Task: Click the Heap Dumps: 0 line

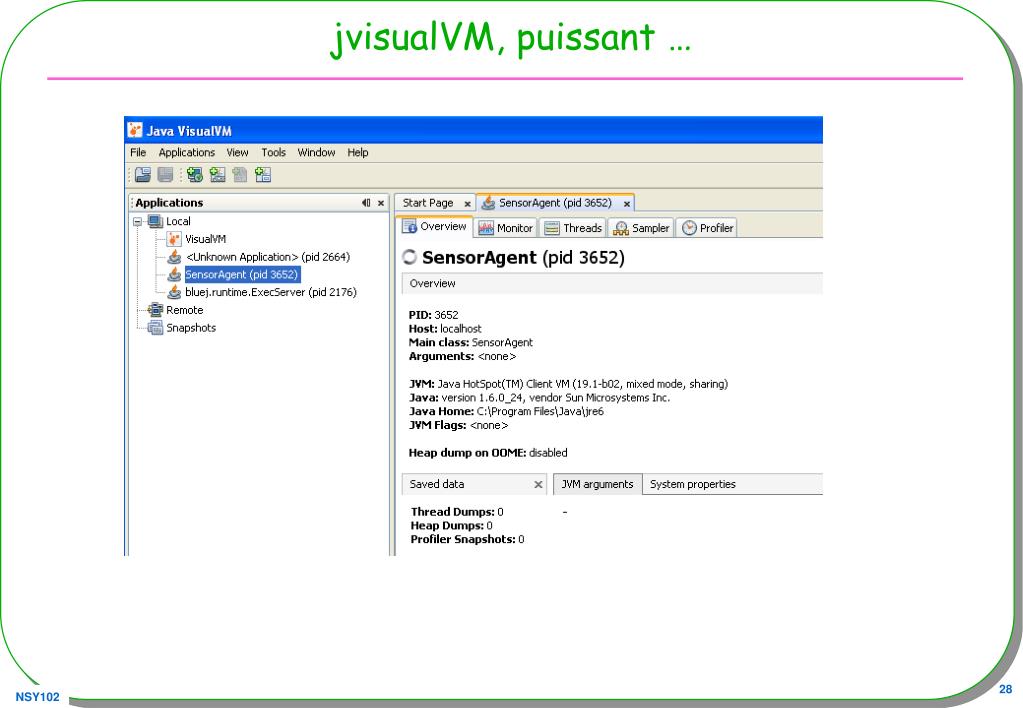Action: coord(451,525)
